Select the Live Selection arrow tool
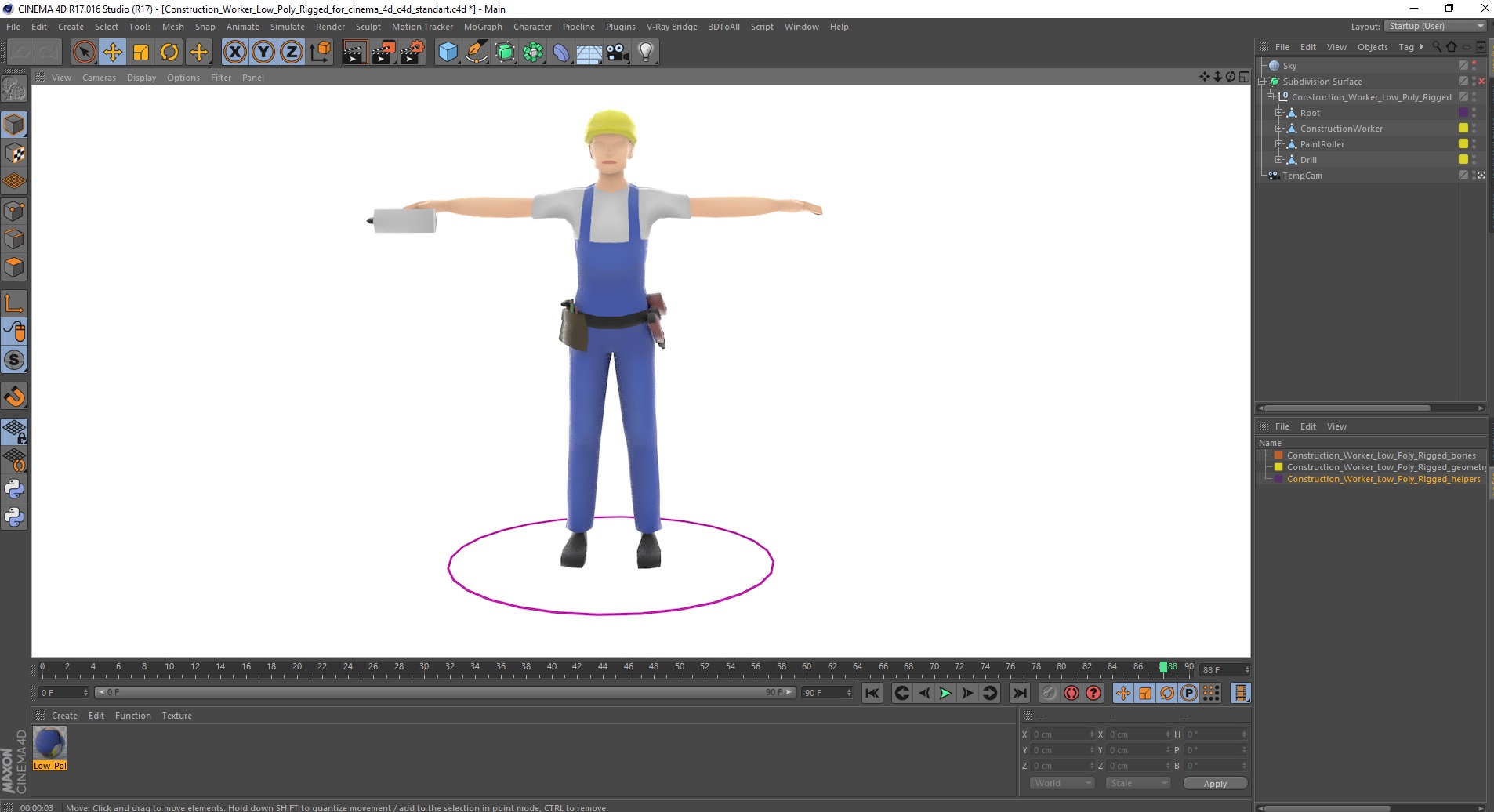 coord(84,53)
